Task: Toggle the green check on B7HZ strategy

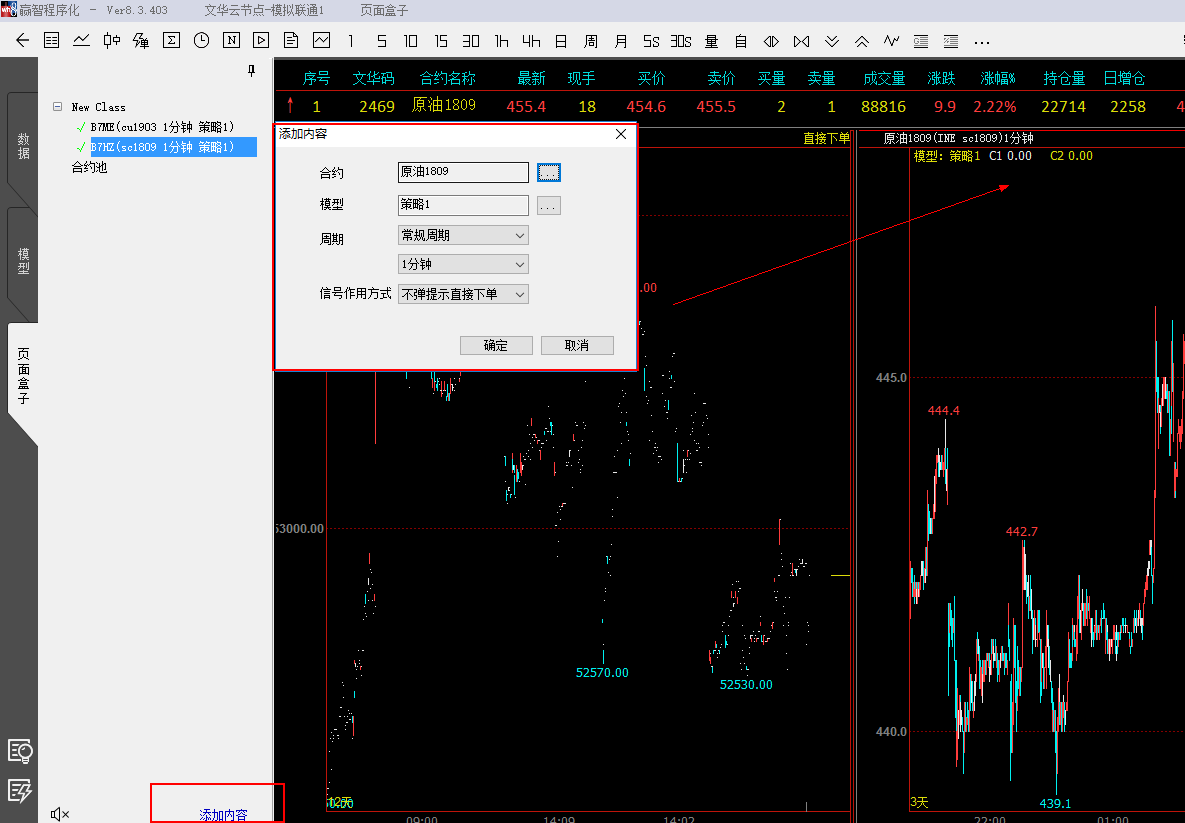Action: pos(81,147)
